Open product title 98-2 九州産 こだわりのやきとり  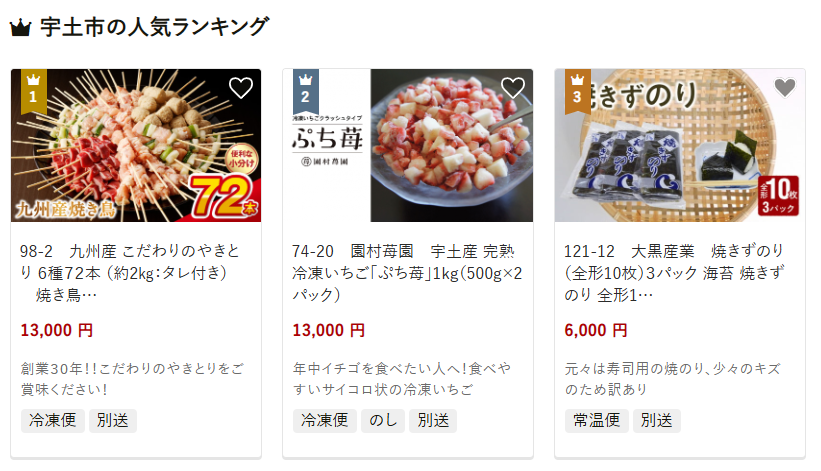point(130,273)
